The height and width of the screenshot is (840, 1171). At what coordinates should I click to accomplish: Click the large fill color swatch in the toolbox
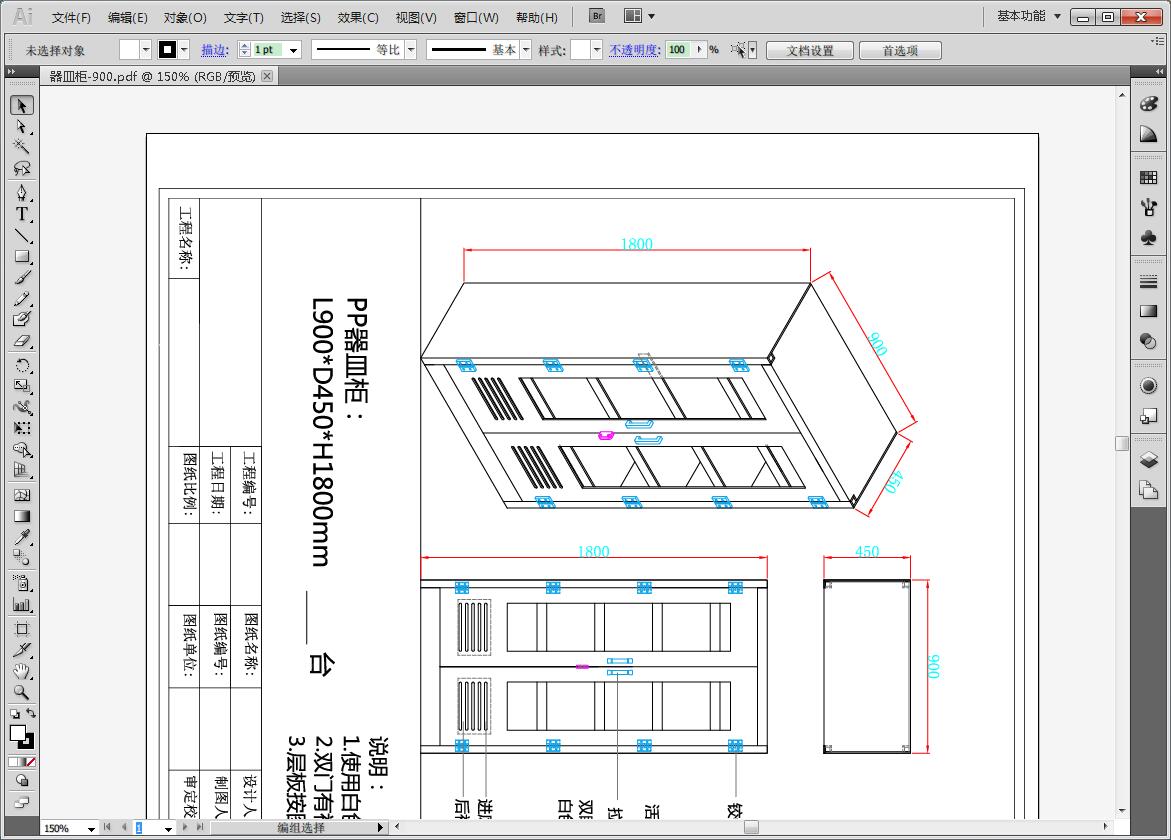click(18, 733)
